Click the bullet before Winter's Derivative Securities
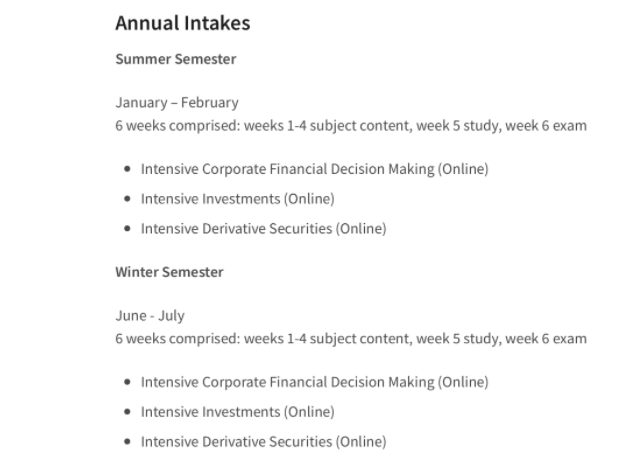Image resolution: width=628 pixels, height=470 pixels. [127, 442]
